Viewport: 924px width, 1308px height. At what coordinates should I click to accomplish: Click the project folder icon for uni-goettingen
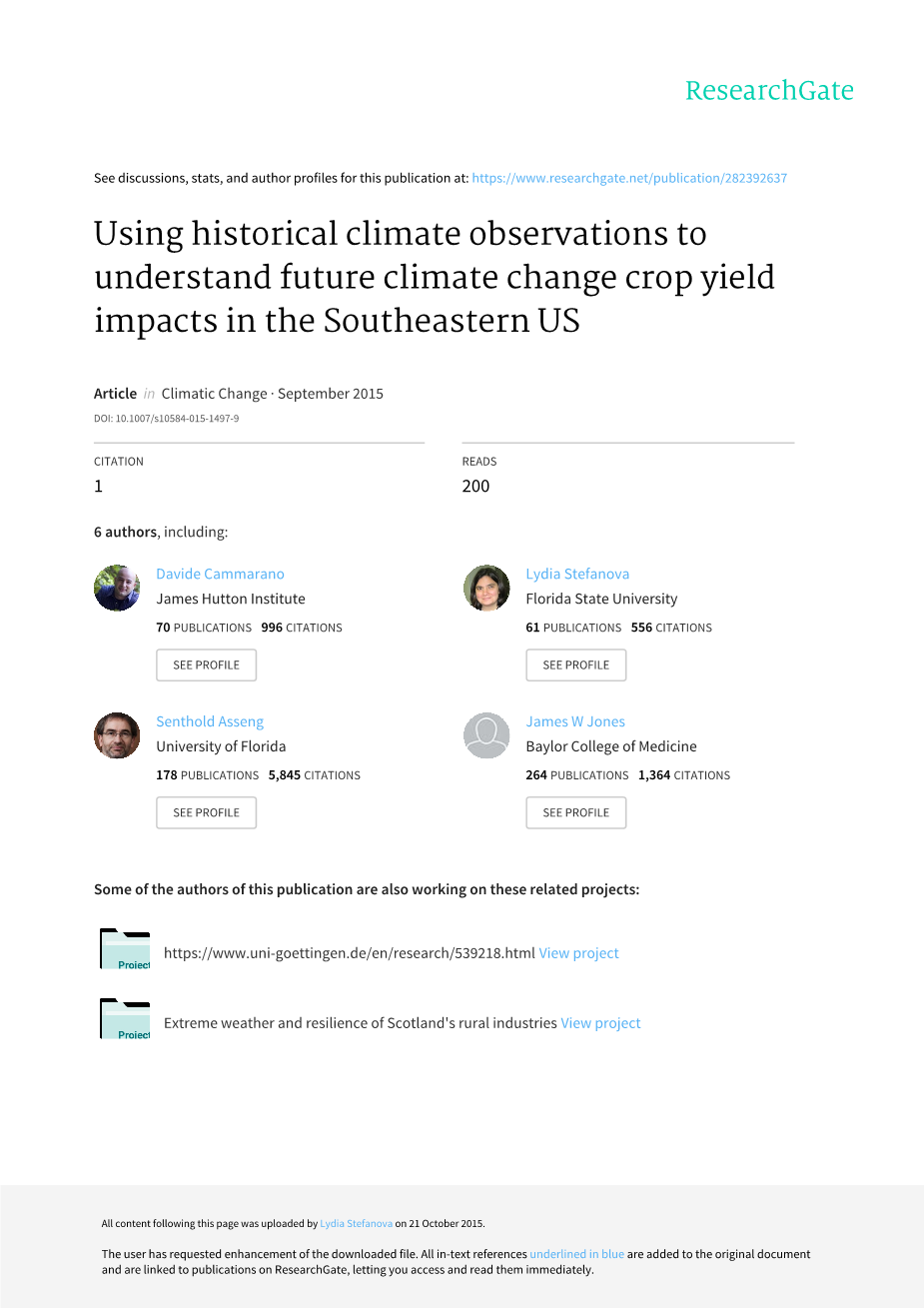(x=125, y=949)
